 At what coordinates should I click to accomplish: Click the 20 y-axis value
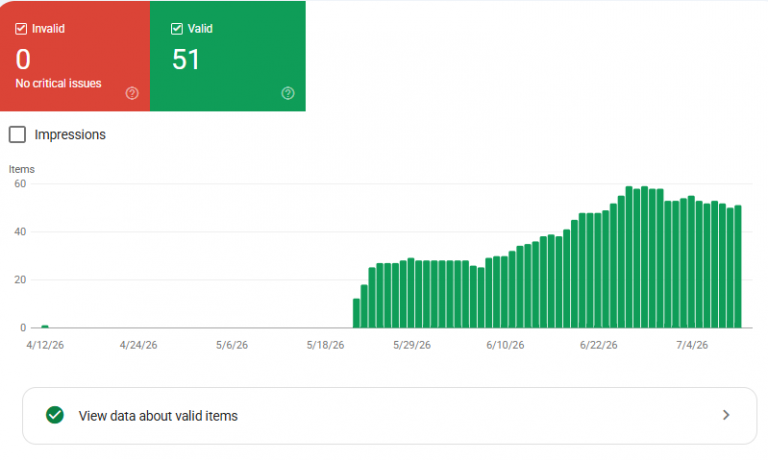tap(20, 280)
